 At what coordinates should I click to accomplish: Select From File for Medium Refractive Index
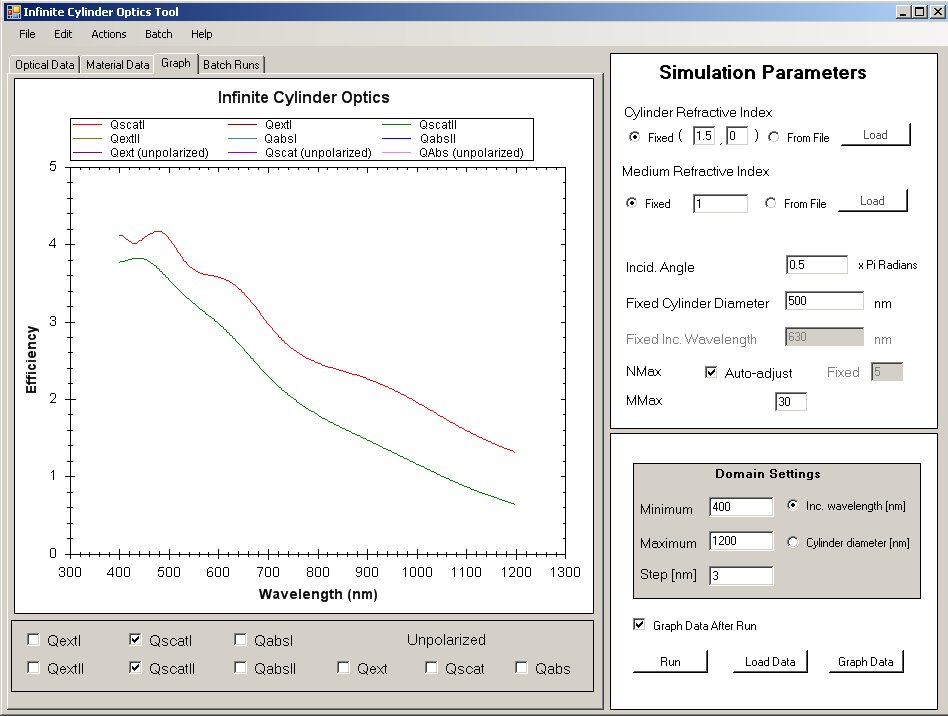(770, 203)
